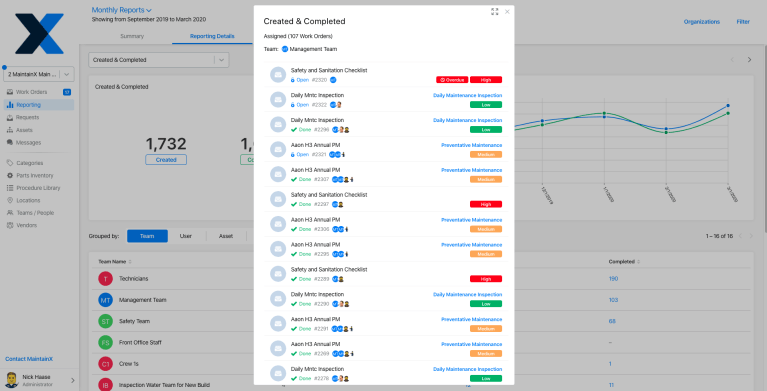Group results by Asset
Screen dimensions: 767x391
tap(226, 236)
